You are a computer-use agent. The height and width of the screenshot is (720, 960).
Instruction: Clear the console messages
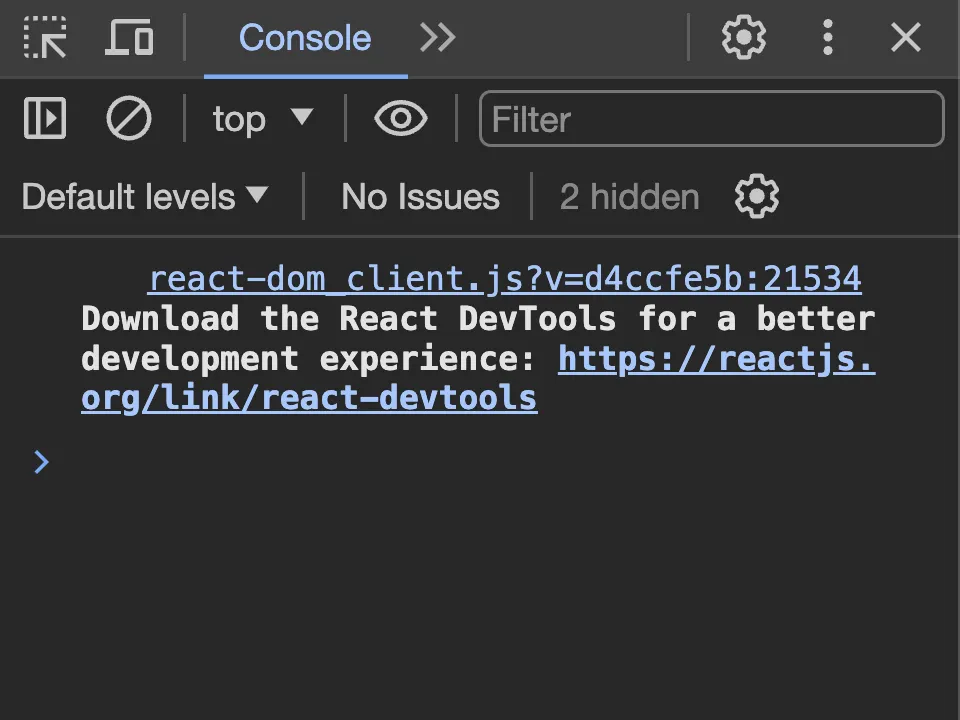coord(129,119)
